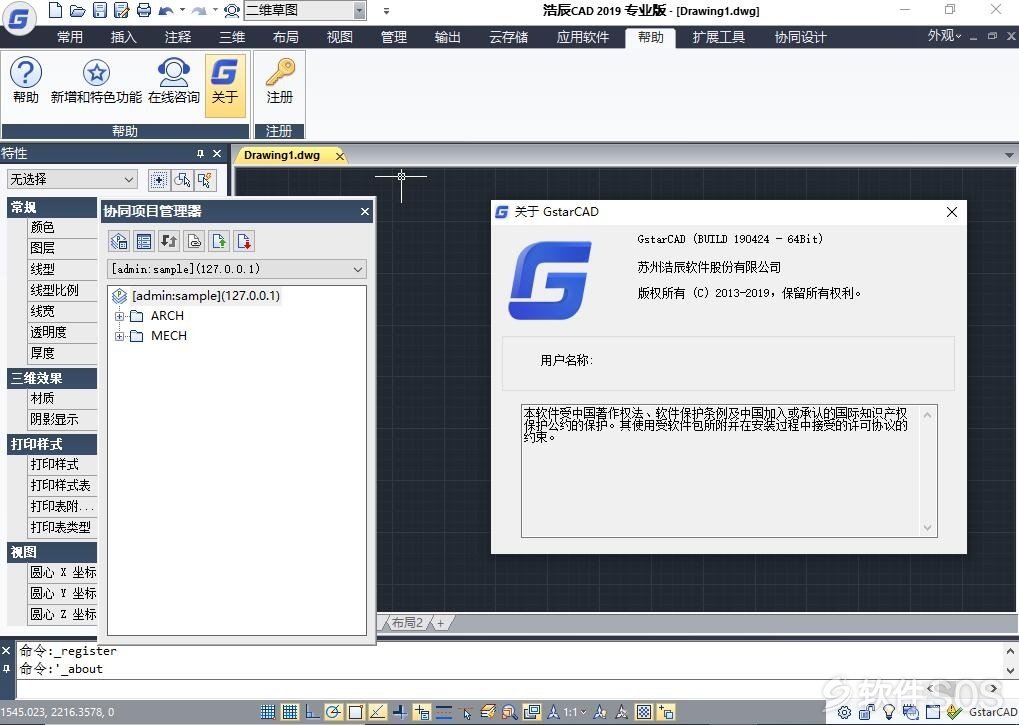Screen dimensions: 1019x725
Task: Open the [admin:sample](127.0.0.1) project dropdown
Action: pos(237,269)
